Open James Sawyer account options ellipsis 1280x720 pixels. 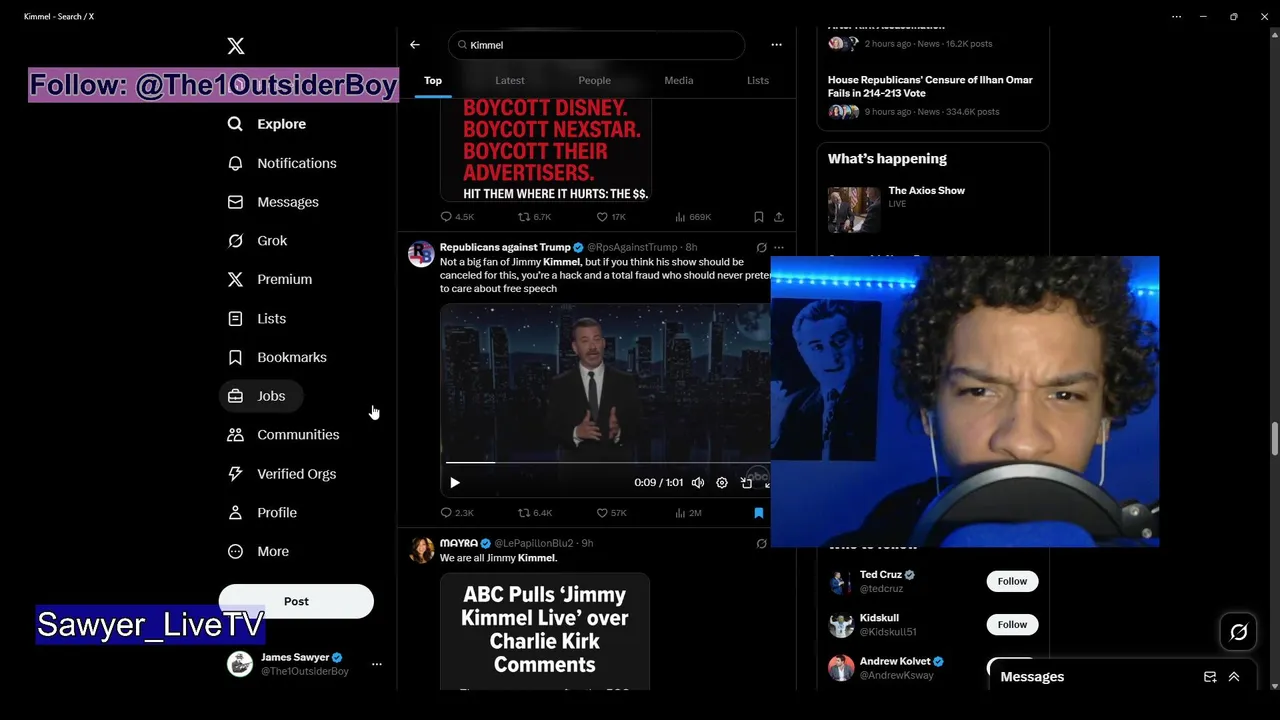click(x=377, y=664)
